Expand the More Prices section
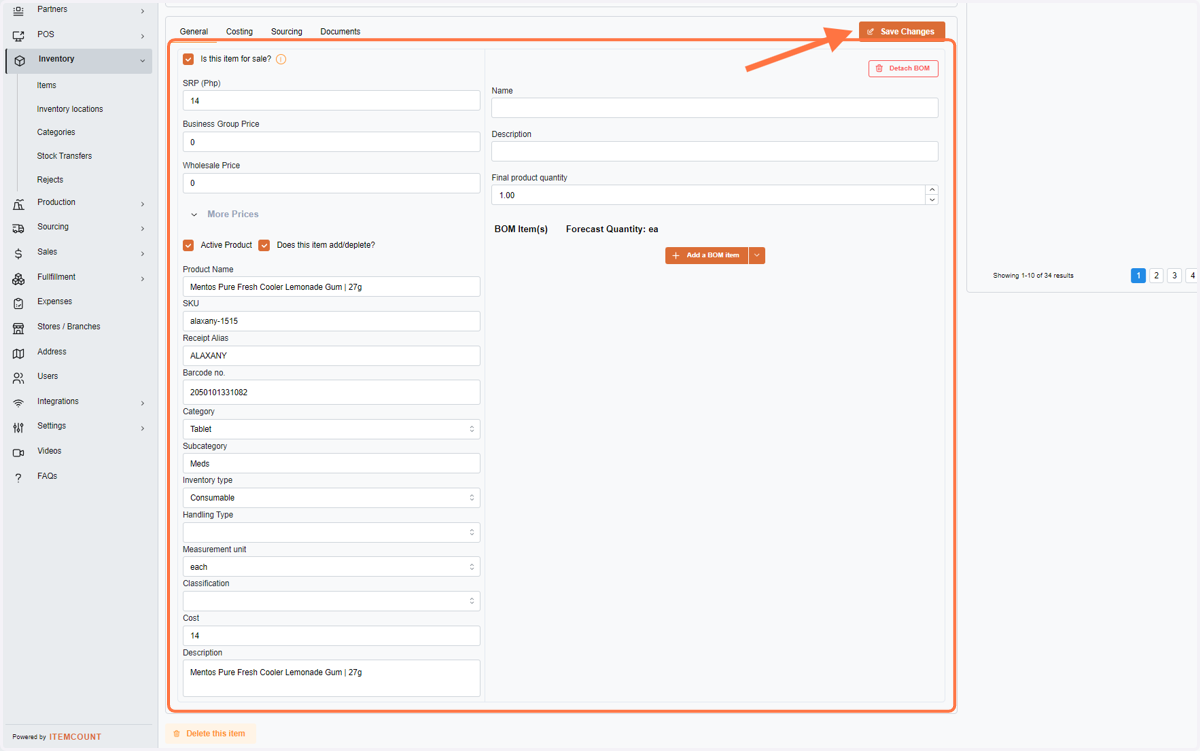 click(225, 214)
